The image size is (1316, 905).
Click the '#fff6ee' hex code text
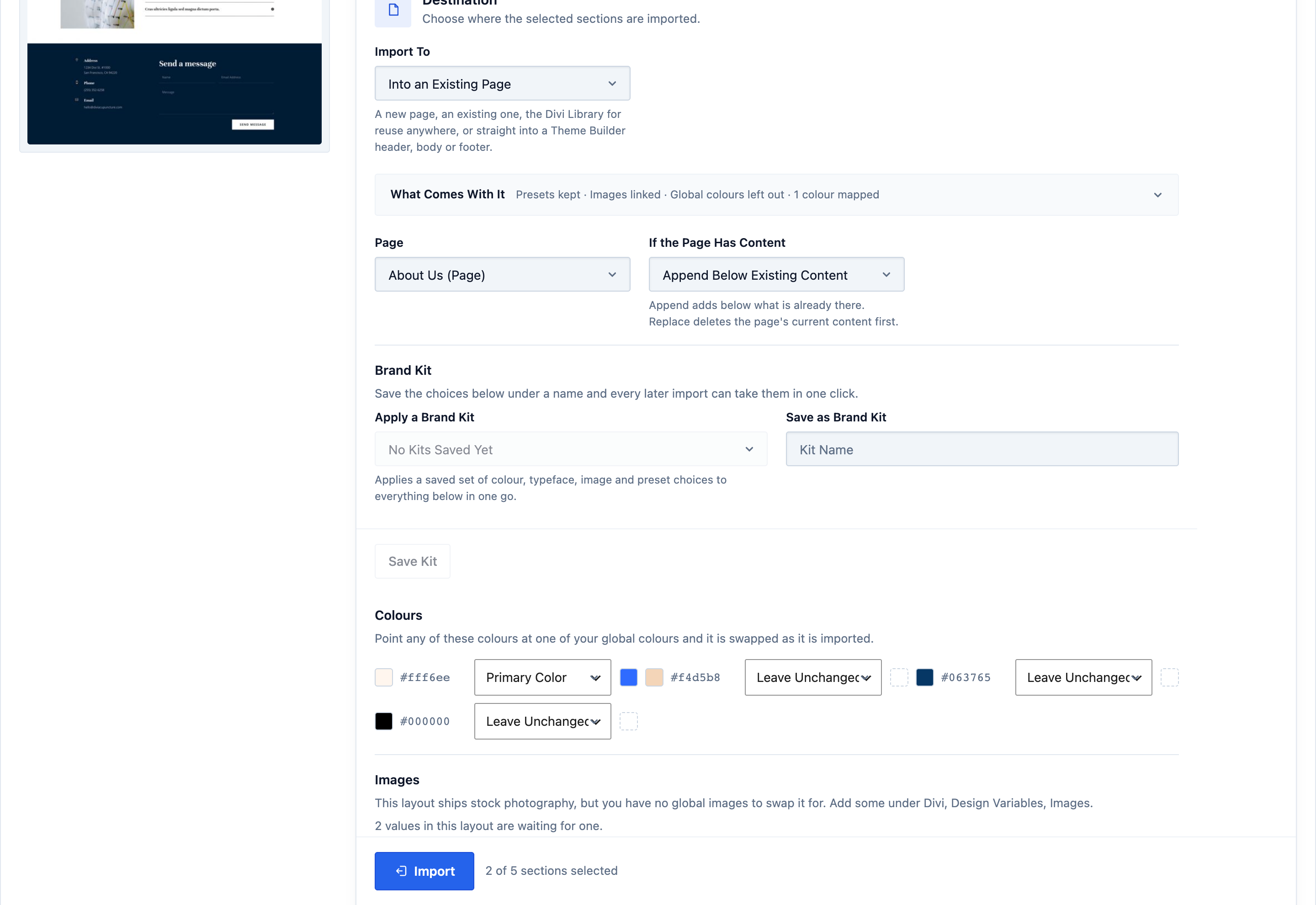coord(425,677)
